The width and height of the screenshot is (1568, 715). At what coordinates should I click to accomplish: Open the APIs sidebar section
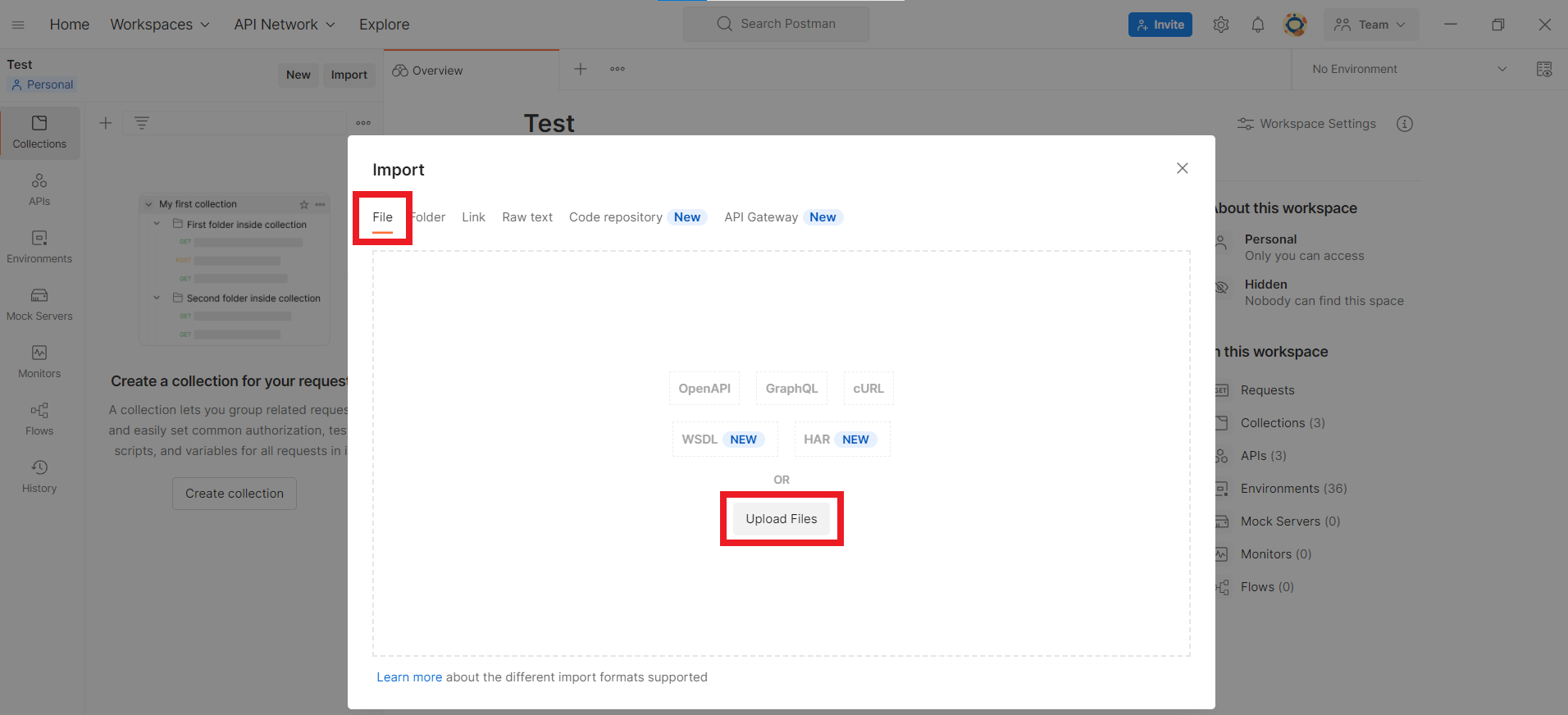[x=39, y=189]
